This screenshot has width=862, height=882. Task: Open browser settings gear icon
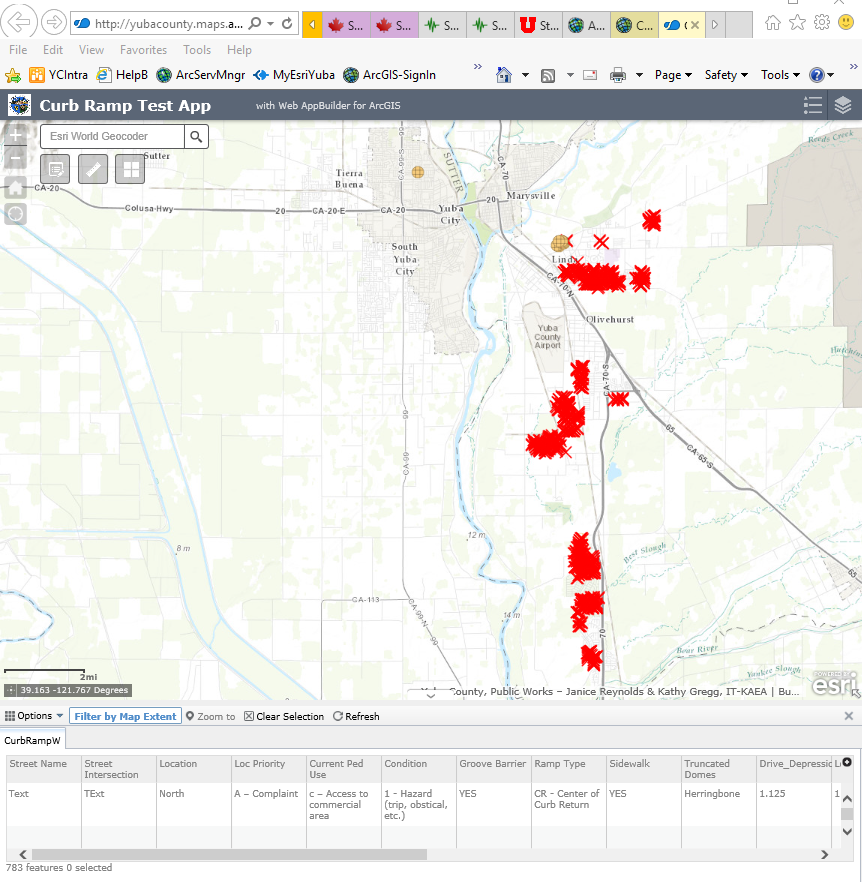coord(822,23)
